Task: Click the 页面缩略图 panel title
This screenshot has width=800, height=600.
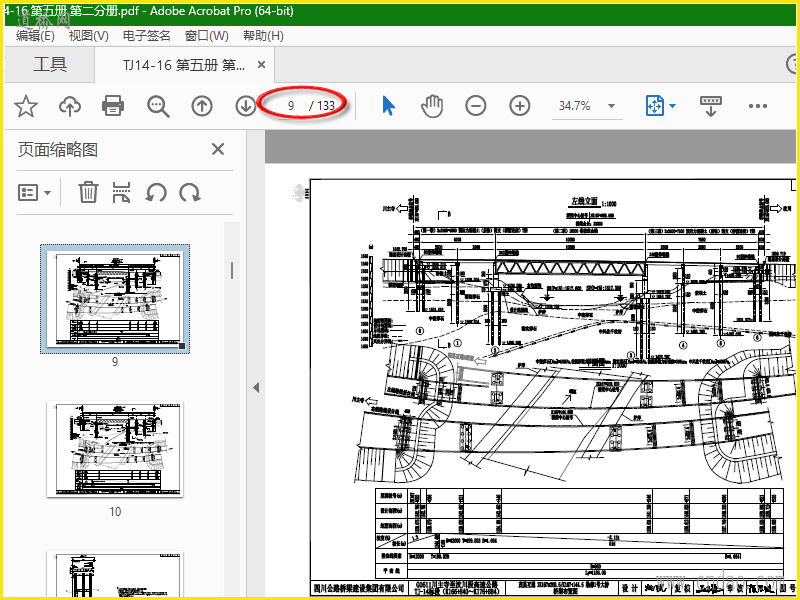Action: coord(58,149)
